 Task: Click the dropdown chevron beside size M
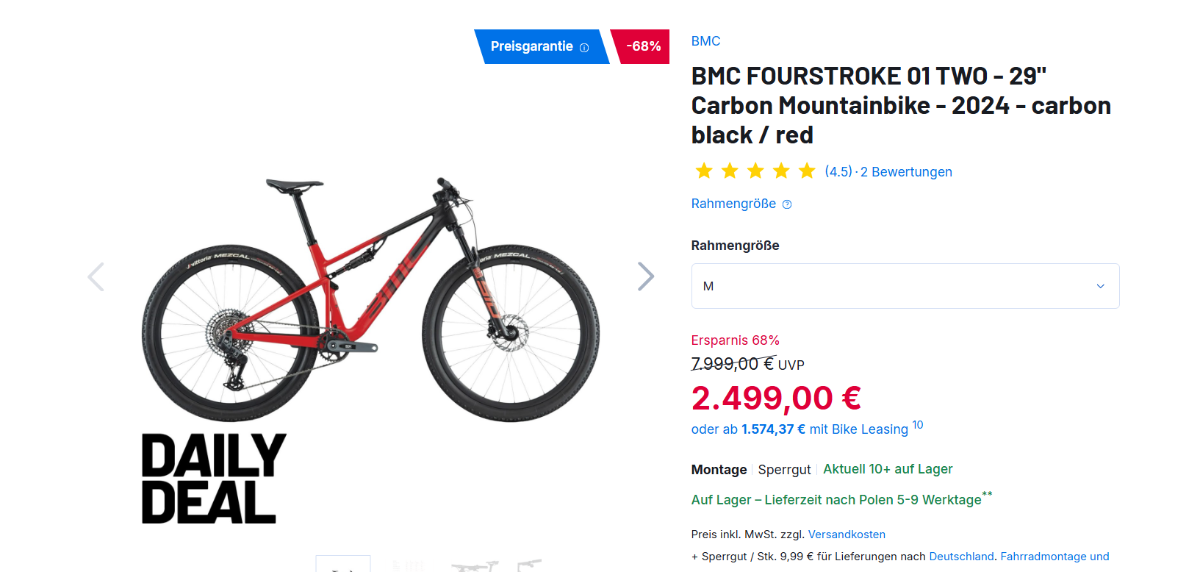[x=1100, y=286]
